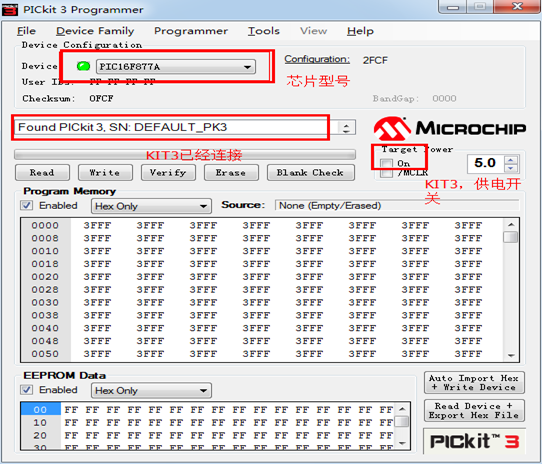The width and height of the screenshot is (542, 464).
Task: Click Program Memory scrollbar up arrow
Action: (511, 225)
